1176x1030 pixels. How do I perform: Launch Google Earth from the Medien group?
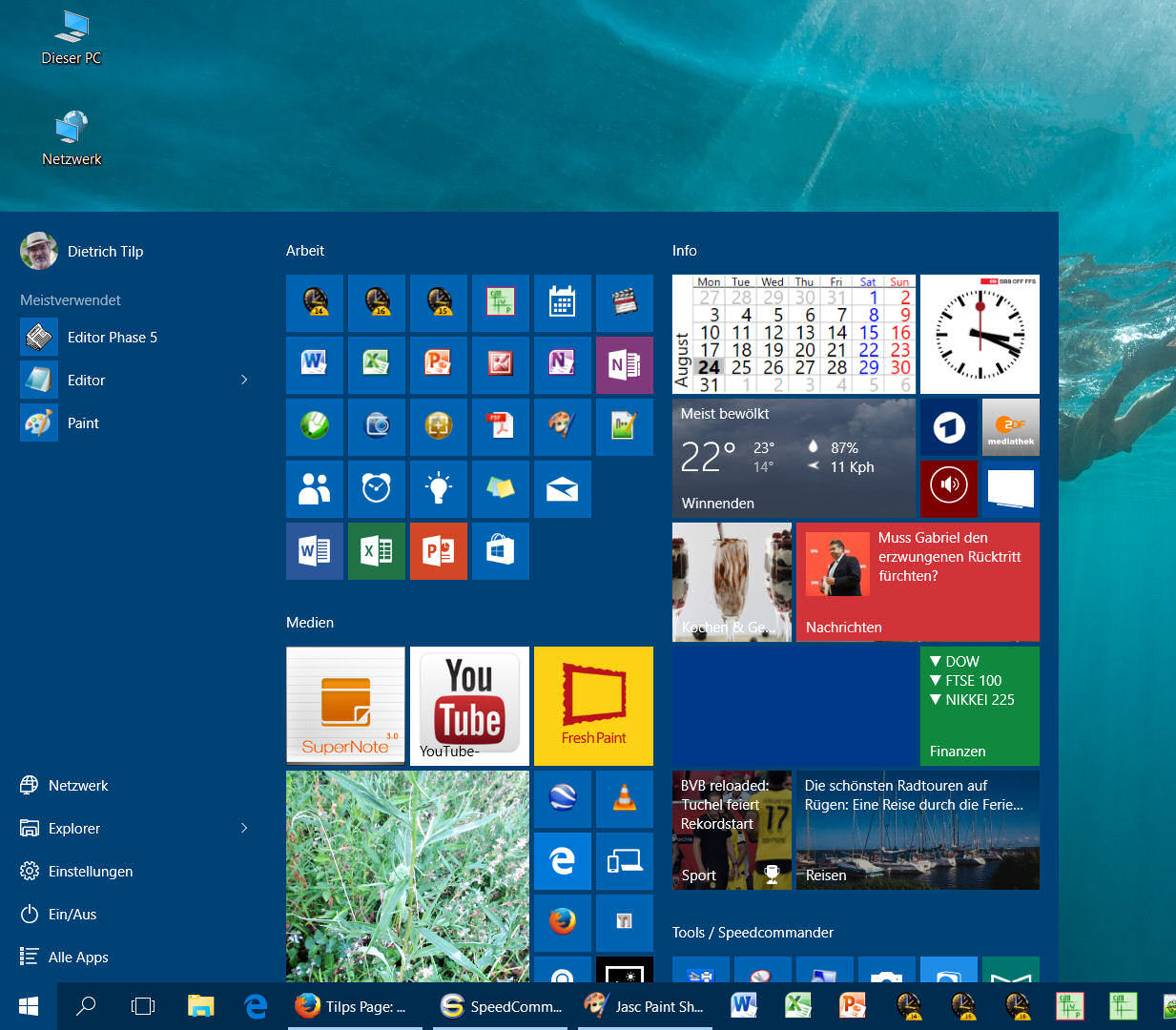coord(562,798)
